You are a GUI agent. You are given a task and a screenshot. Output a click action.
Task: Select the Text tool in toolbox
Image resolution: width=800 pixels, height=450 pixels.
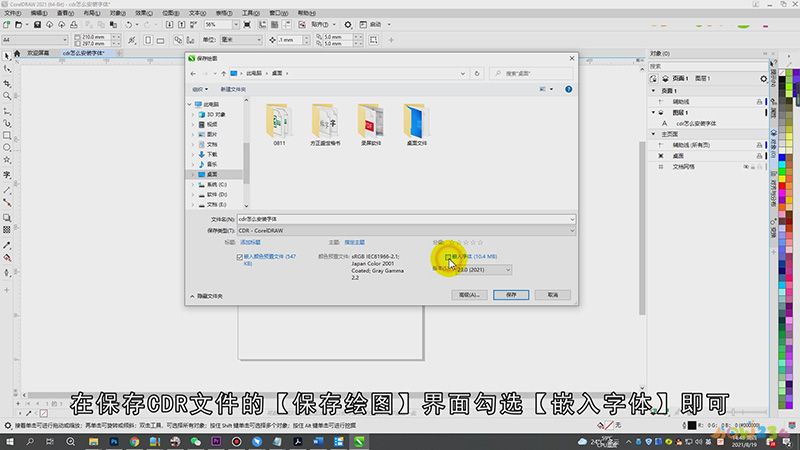pyautogui.click(x=7, y=174)
